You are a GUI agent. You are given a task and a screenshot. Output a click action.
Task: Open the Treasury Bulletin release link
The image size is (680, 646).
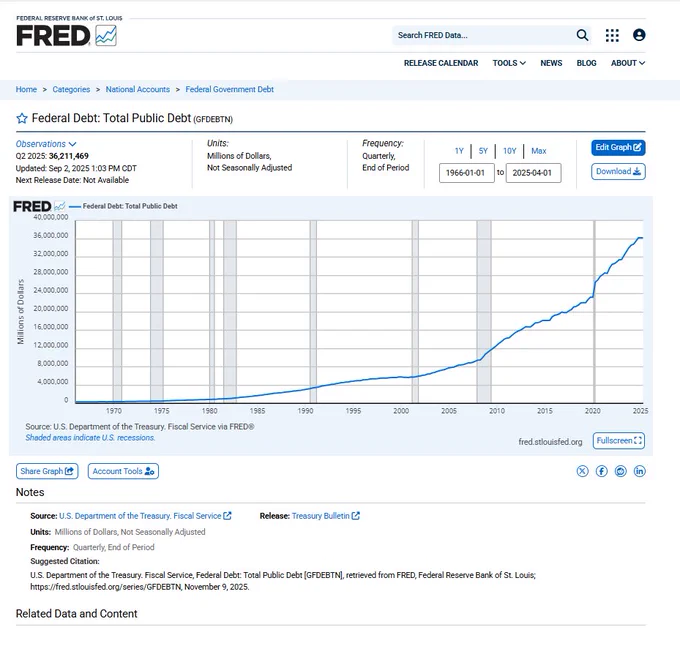pos(325,516)
